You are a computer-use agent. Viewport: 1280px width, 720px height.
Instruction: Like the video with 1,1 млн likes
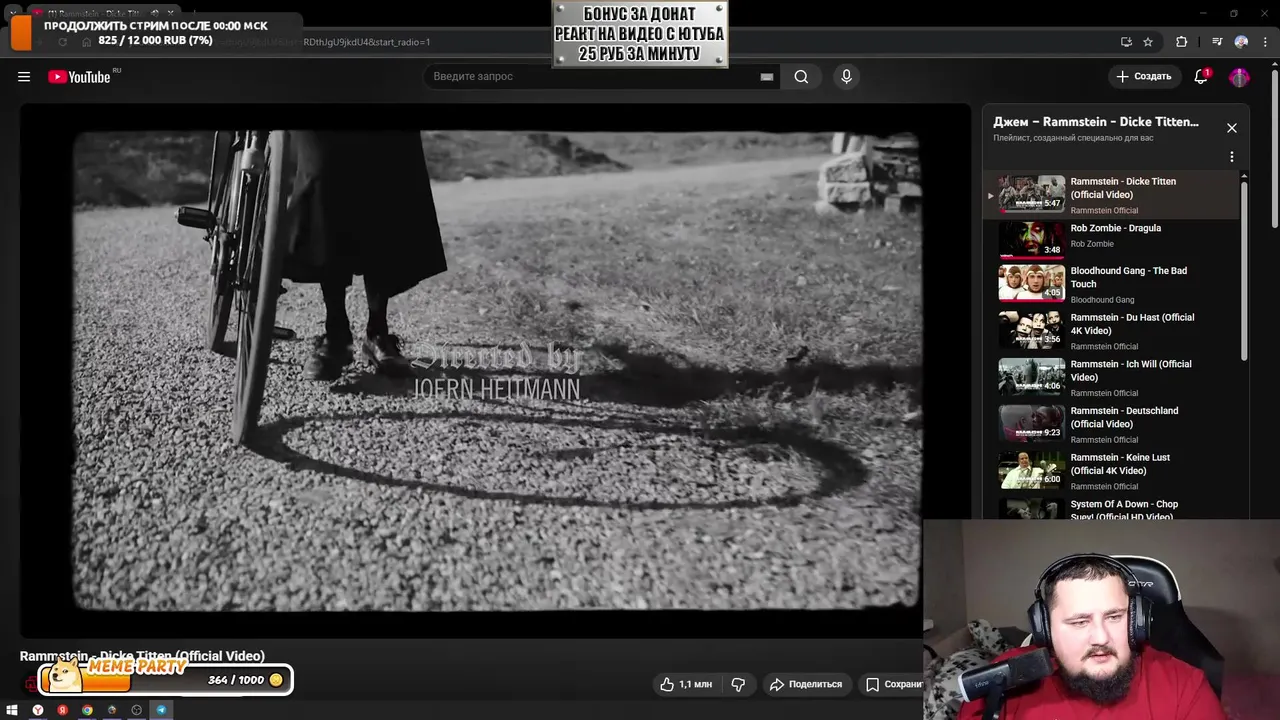tap(686, 684)
